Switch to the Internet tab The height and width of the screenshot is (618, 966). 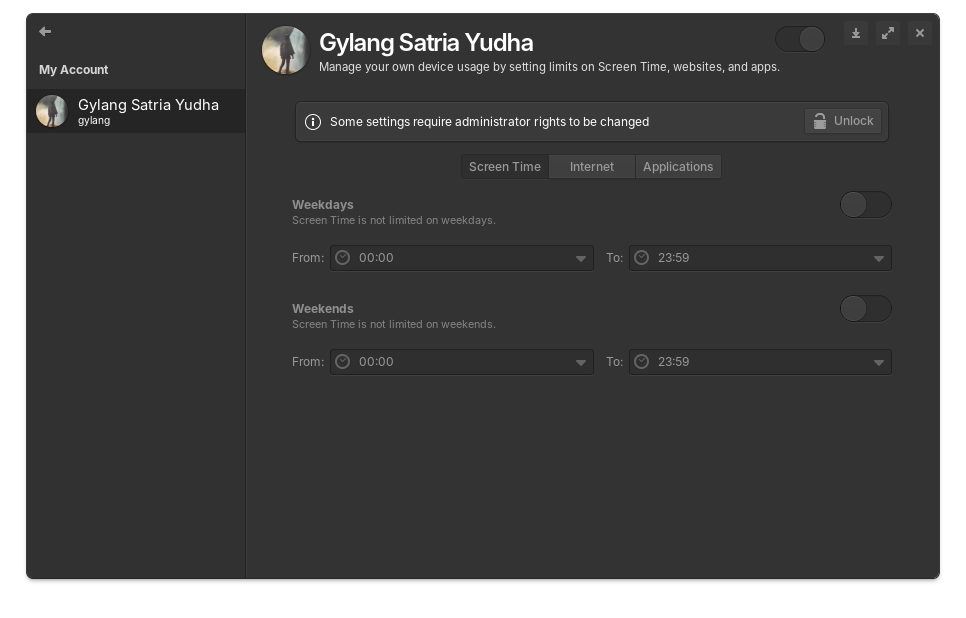pos(592,167)
